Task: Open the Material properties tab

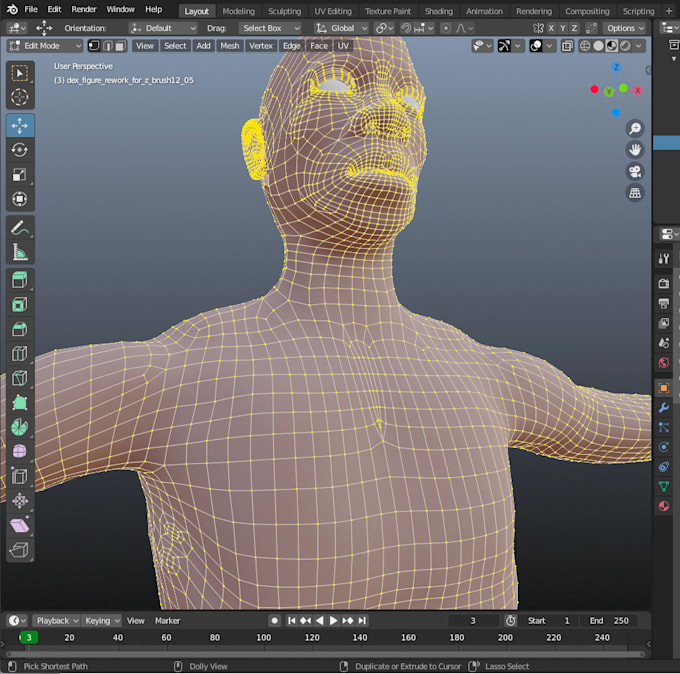Action: tap(664, 506)
